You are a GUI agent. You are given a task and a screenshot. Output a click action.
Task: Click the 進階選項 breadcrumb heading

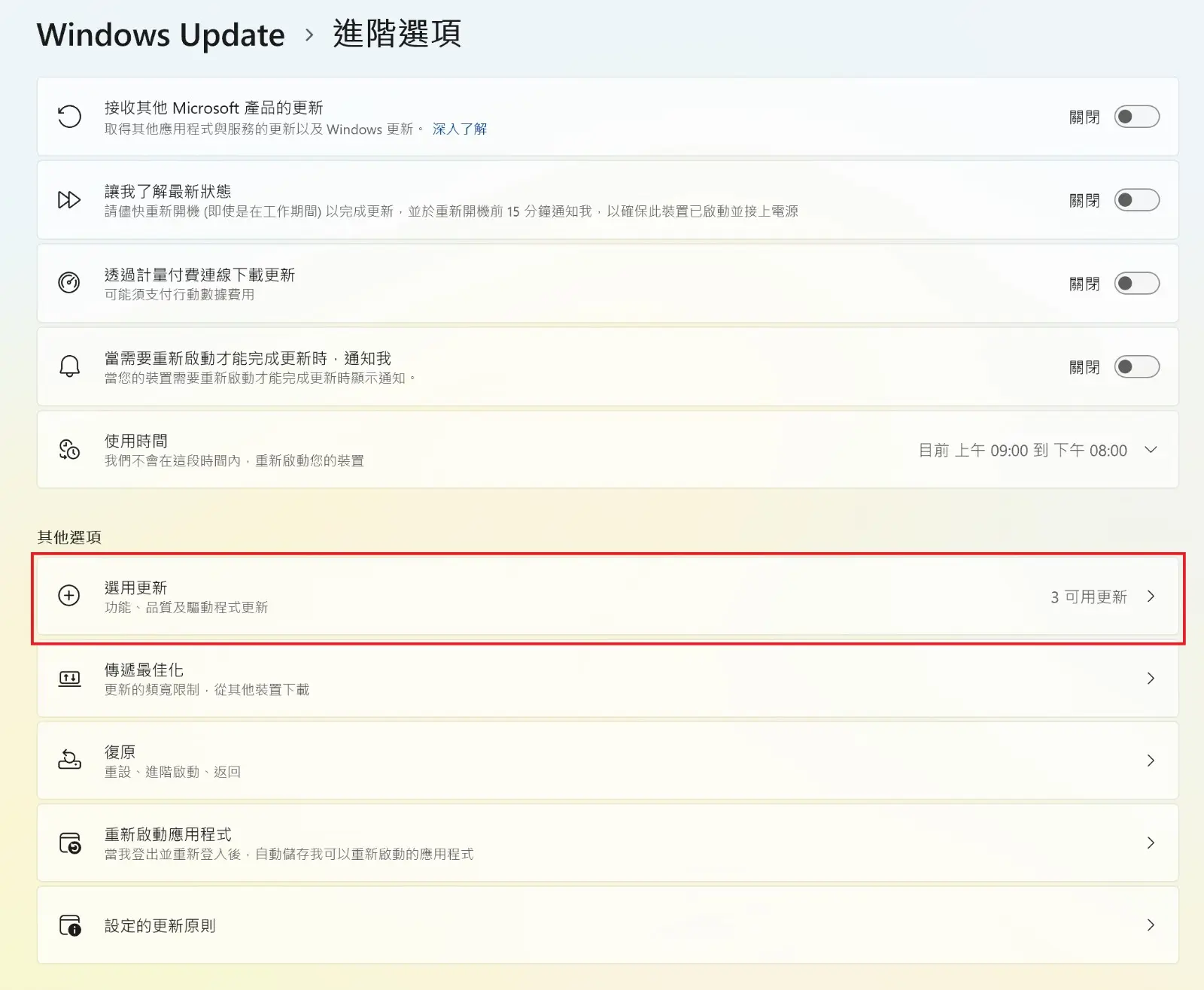coord(397,35)
